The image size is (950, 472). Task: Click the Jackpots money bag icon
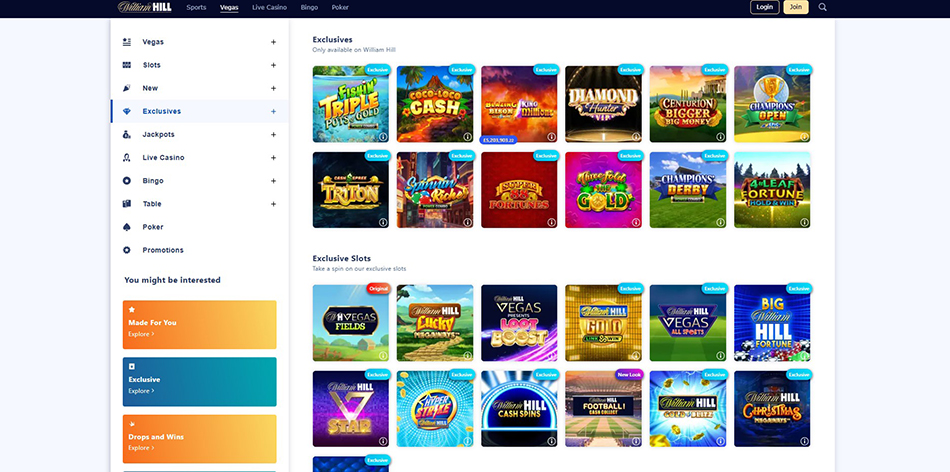127,135
